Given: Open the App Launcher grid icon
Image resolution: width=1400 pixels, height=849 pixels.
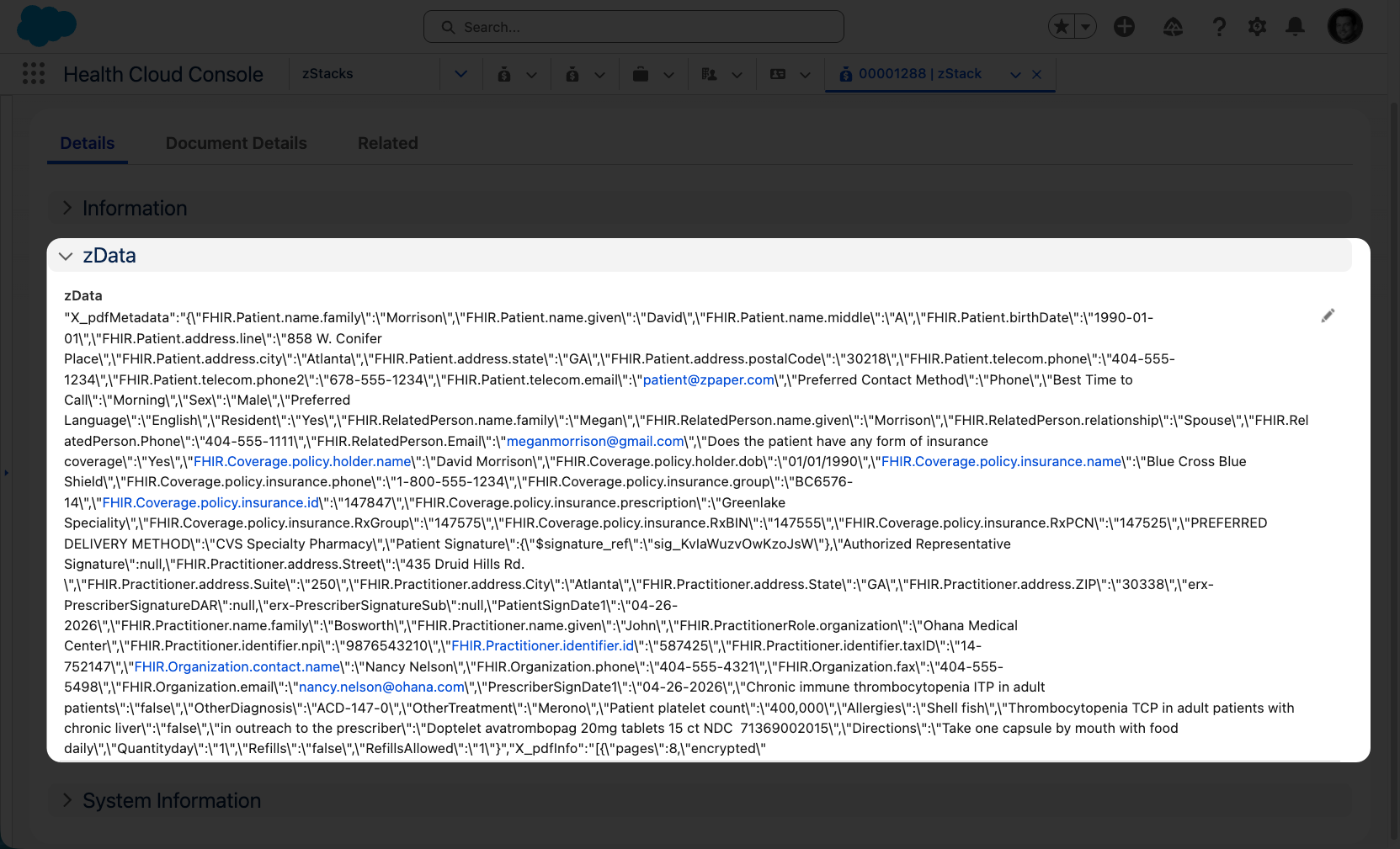Looking at the screenshot, I should (x=34, y=74).
